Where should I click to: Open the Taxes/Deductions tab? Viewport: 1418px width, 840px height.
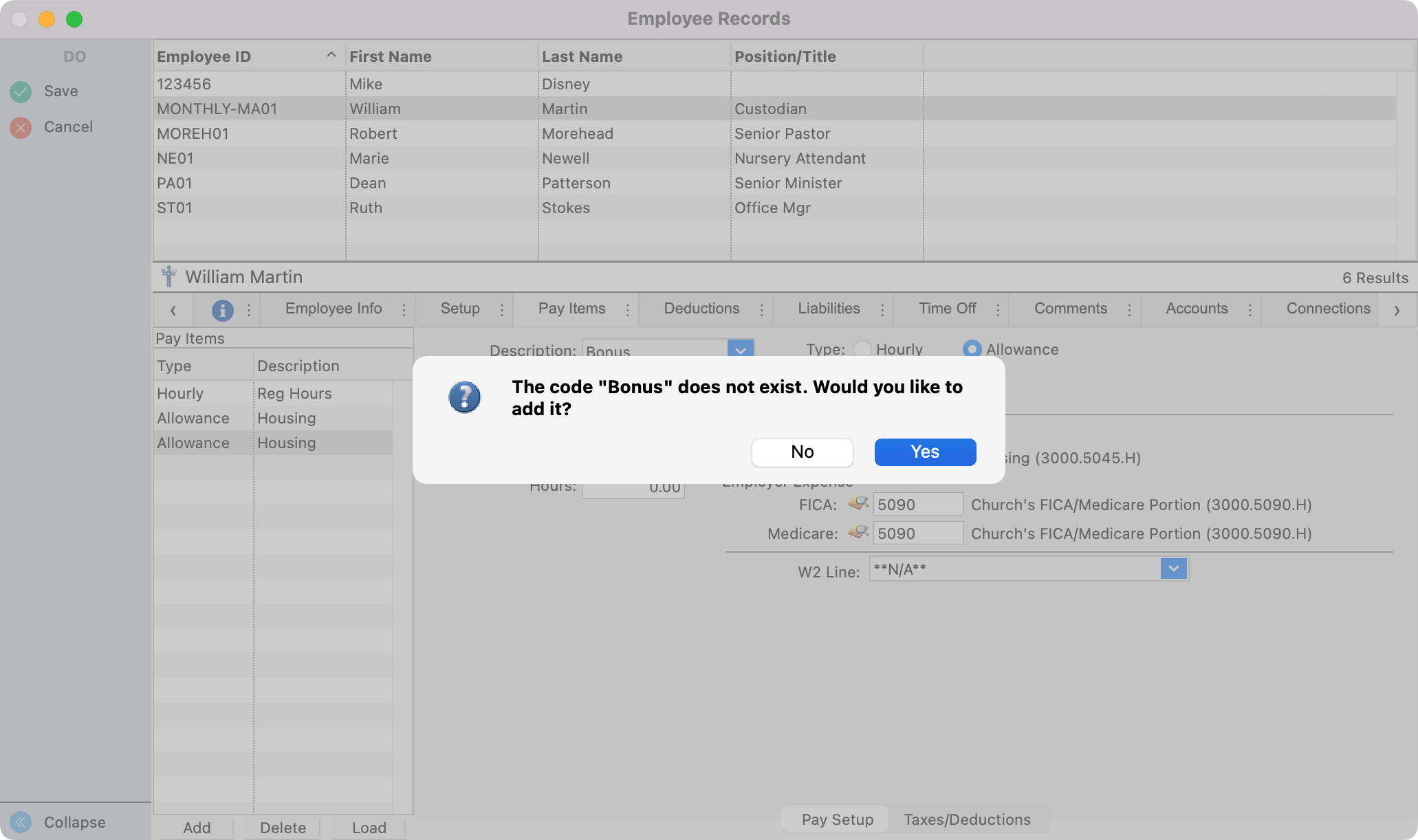tap(967, 819)
